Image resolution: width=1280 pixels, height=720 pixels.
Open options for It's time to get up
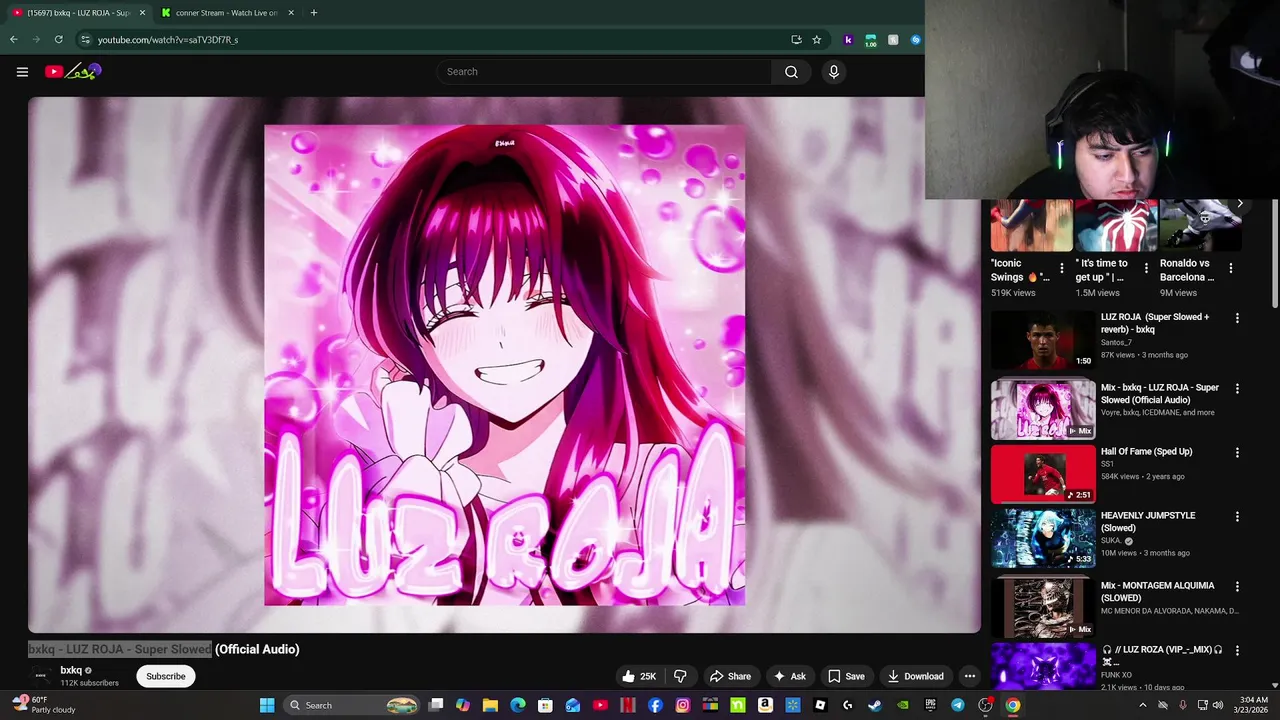[x=1146, y=269]
